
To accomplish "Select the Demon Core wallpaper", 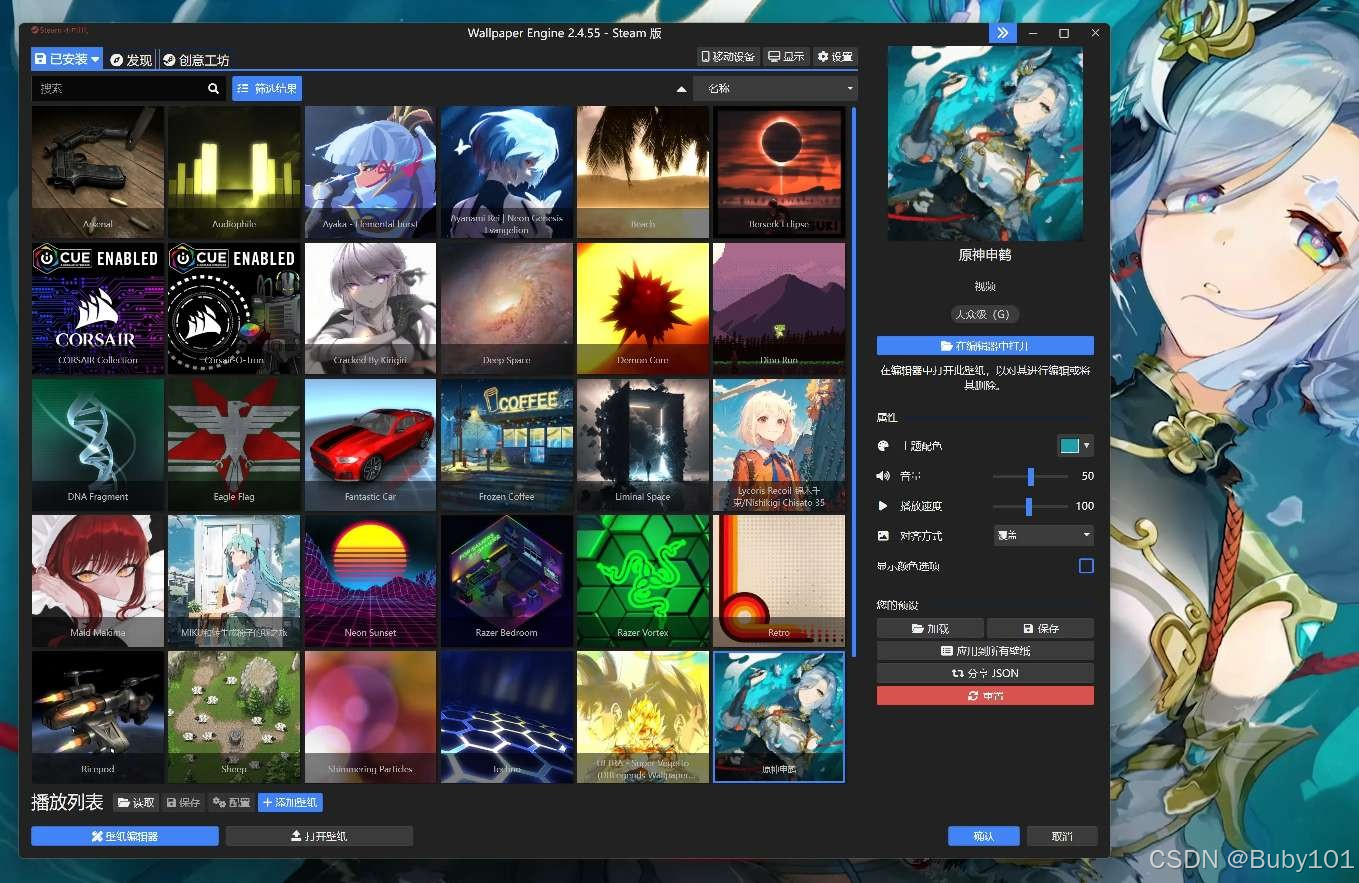I will pyautogui.click(x=643, y=308).
